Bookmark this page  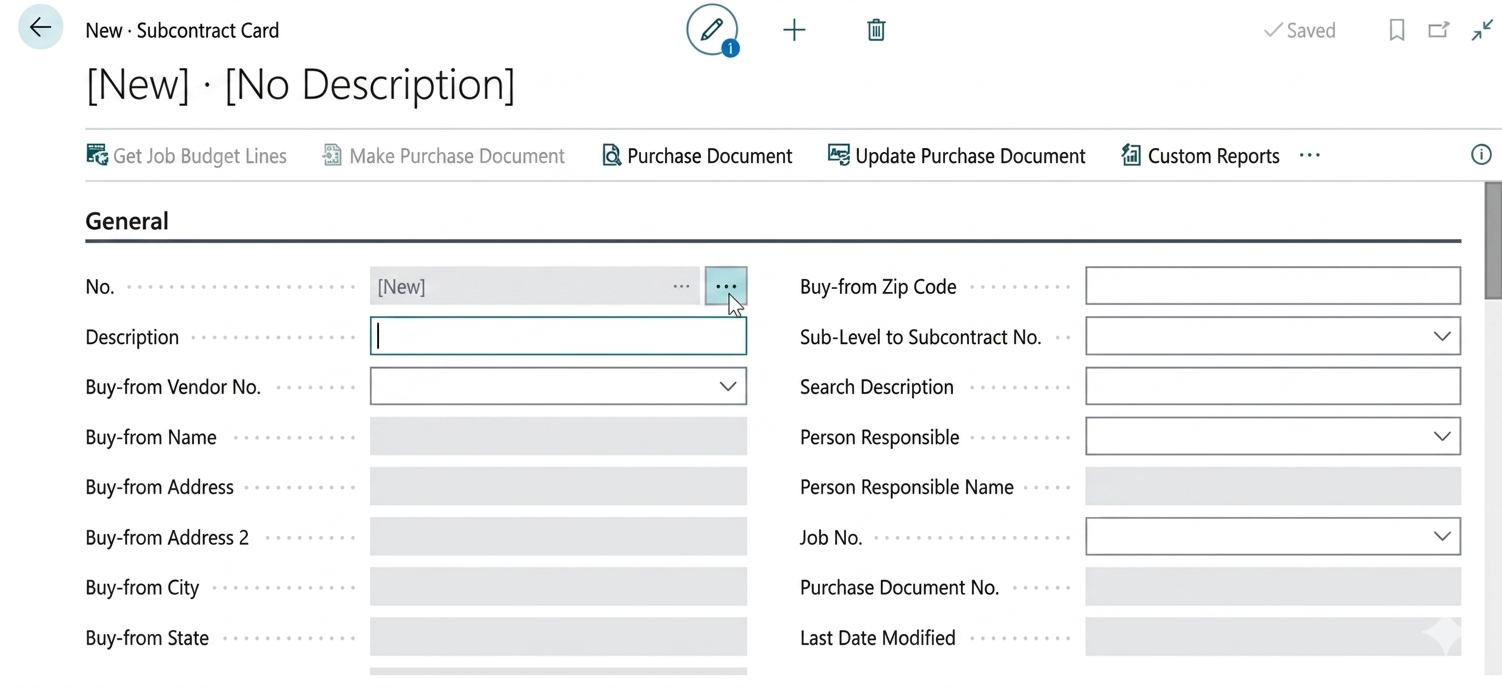1397,30
